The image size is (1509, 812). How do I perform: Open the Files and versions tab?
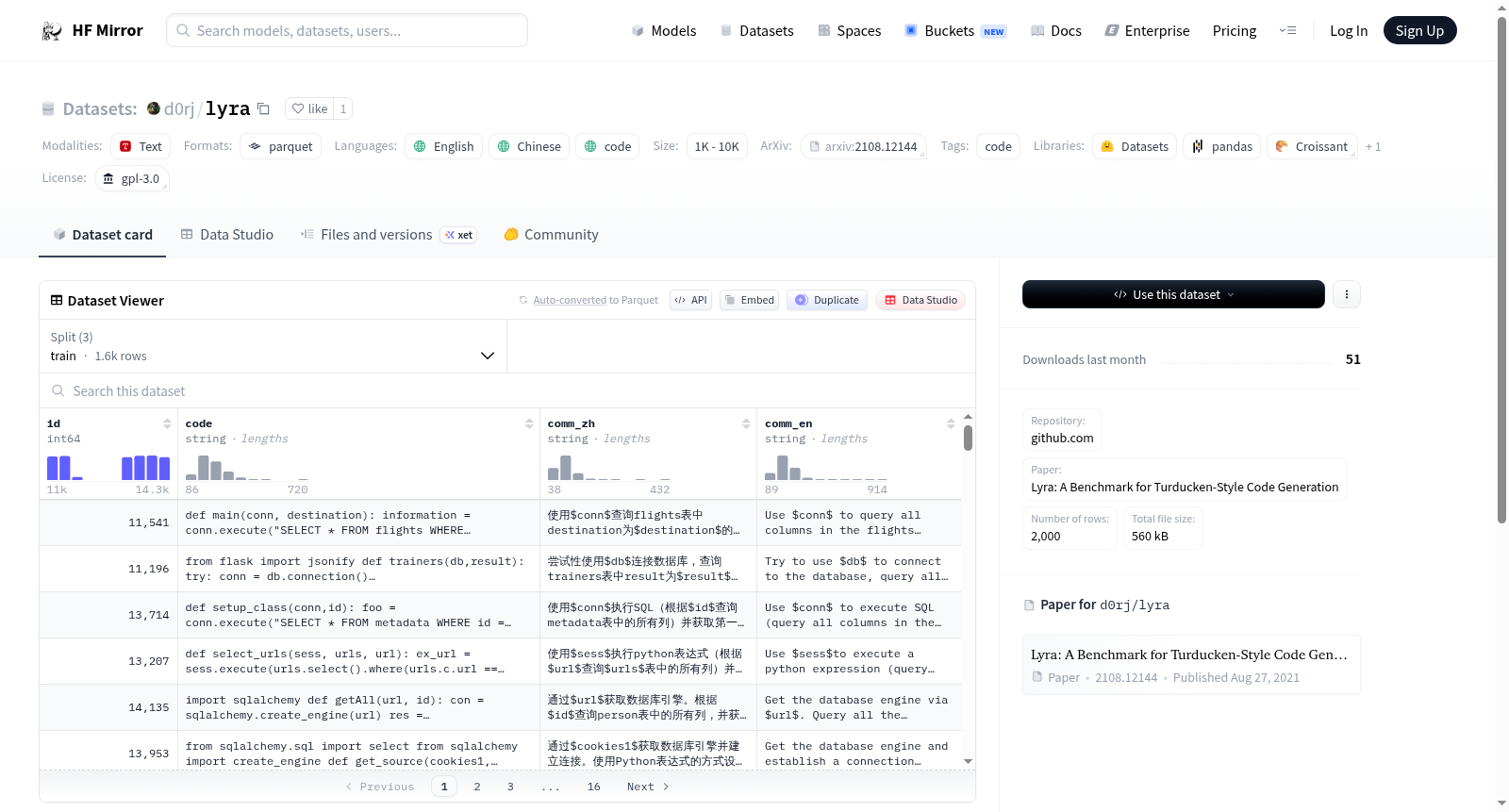(x=388, y=235)
